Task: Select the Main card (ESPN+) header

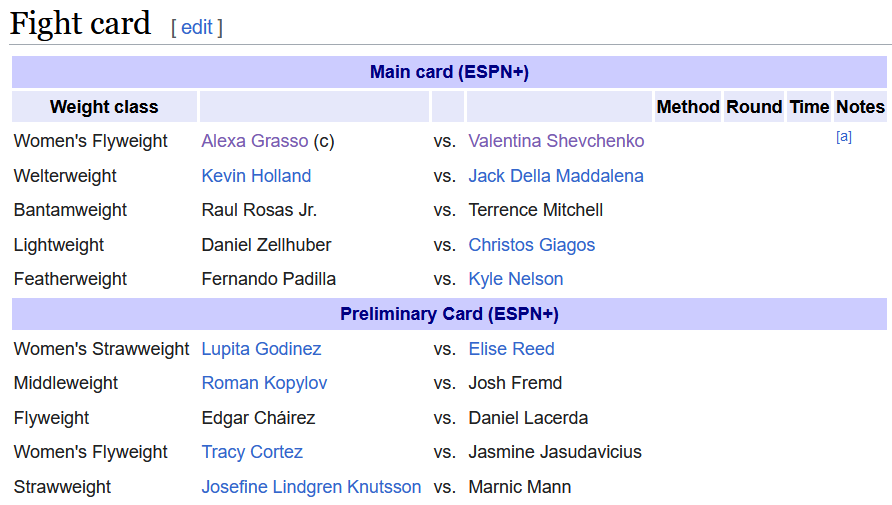Action: pos(449,72)
